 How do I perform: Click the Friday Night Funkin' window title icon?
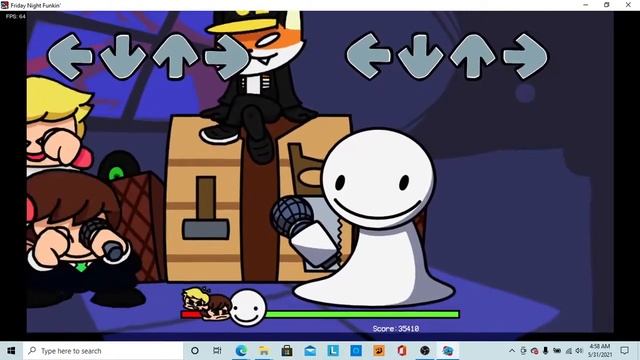(x=4, y=5)
